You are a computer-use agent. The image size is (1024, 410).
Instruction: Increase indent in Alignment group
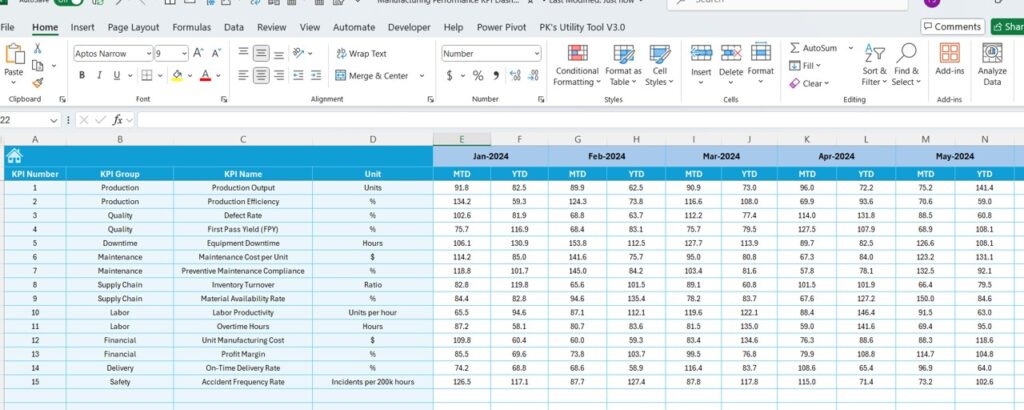(316, 76)
